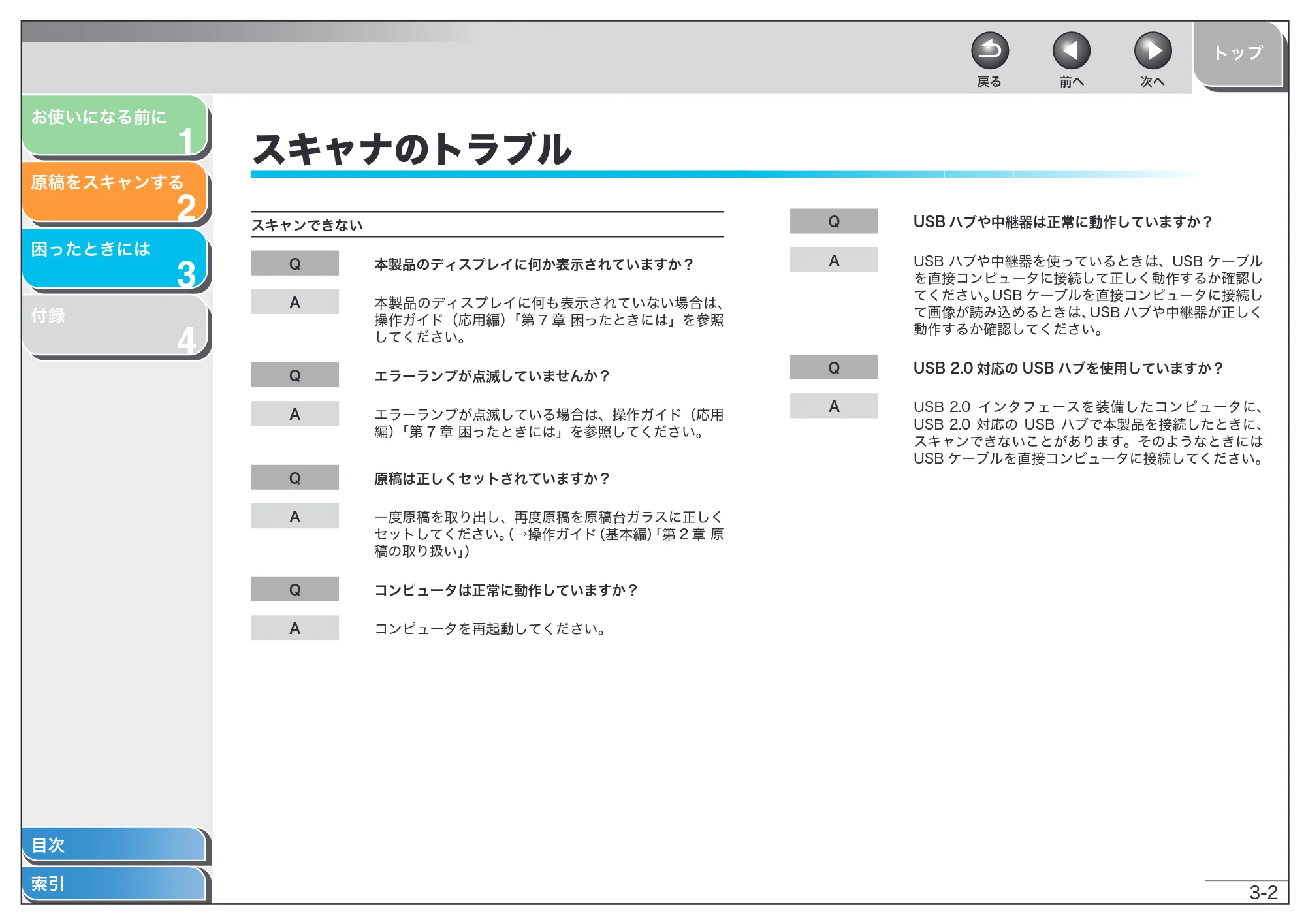This screenshot has width=1306, height=924.
Task: Open the トップ tab
Action: point(1237,54)
